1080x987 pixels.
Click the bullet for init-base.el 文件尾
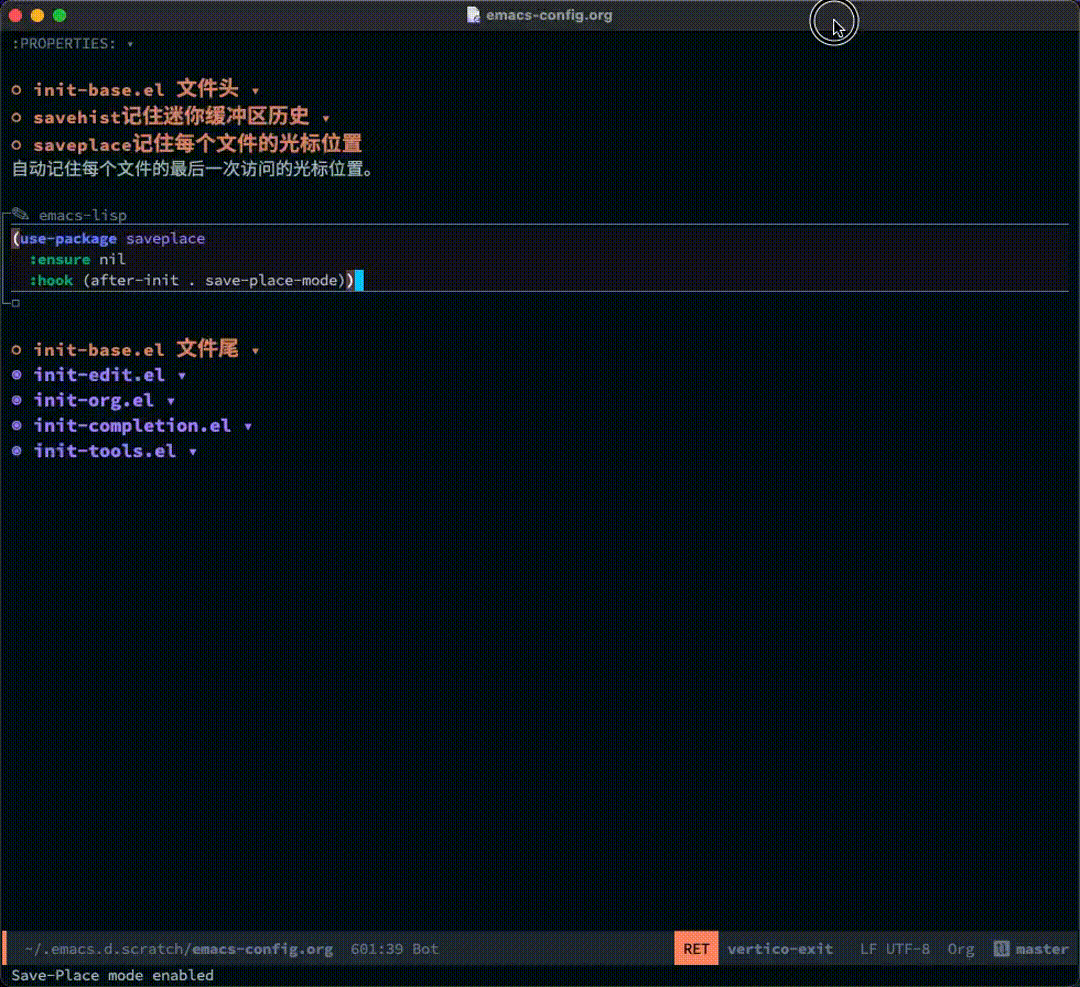[x=17, y=350]
